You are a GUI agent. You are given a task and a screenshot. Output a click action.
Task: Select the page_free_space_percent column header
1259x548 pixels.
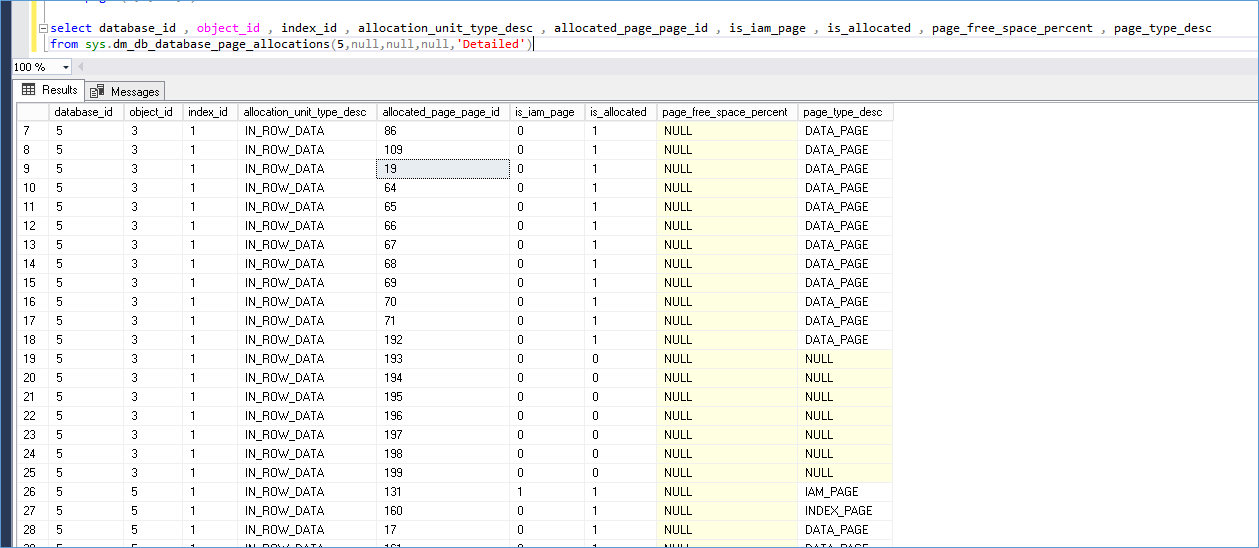[x=727, y=112]
